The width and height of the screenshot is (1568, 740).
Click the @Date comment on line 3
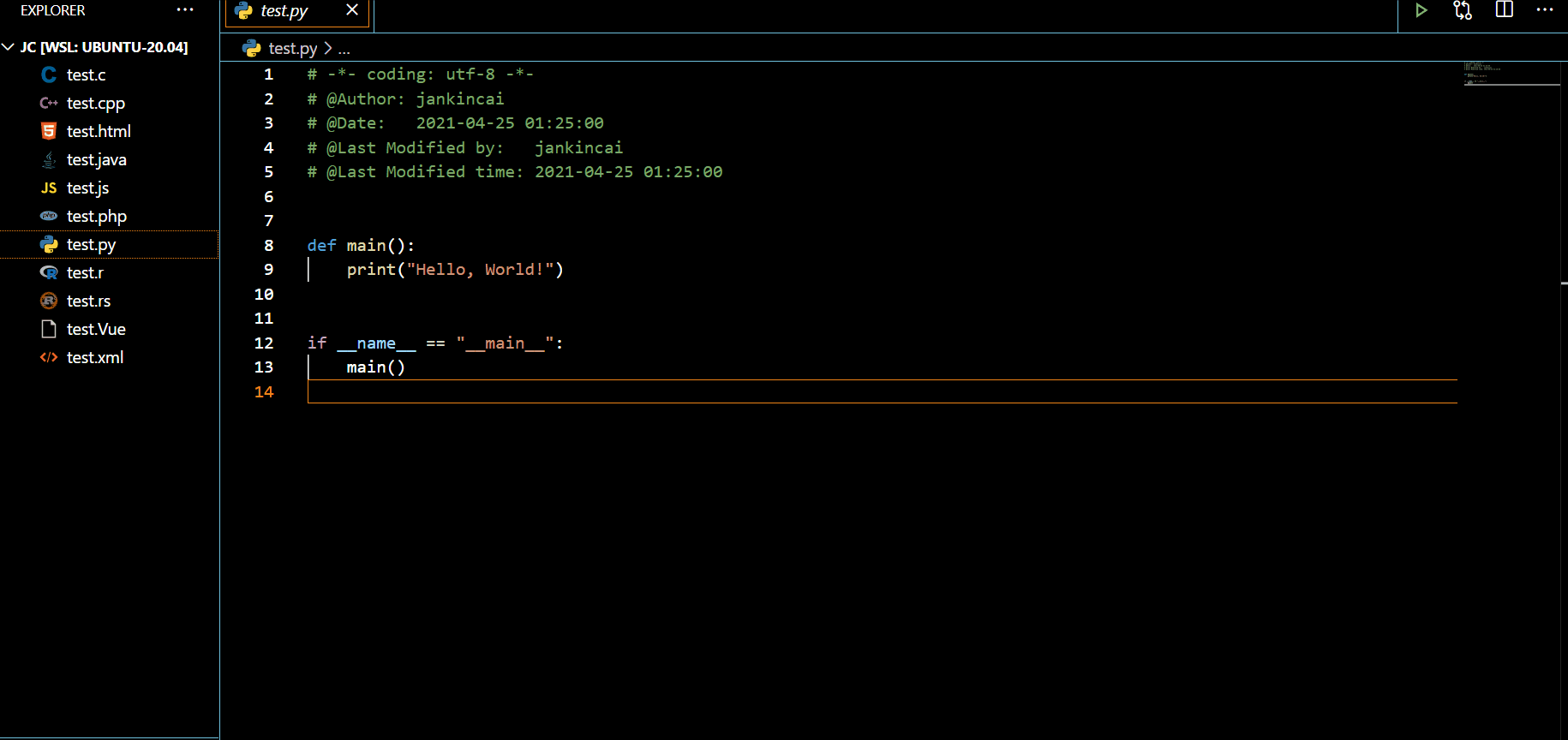point(455,123)
